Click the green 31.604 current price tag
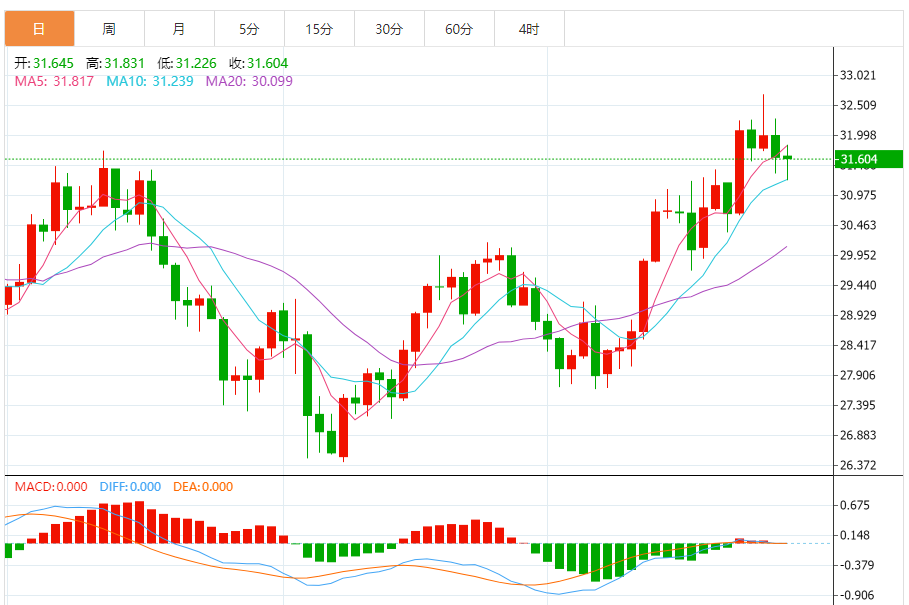Screen dimensions: 909x605 point(869,159)
